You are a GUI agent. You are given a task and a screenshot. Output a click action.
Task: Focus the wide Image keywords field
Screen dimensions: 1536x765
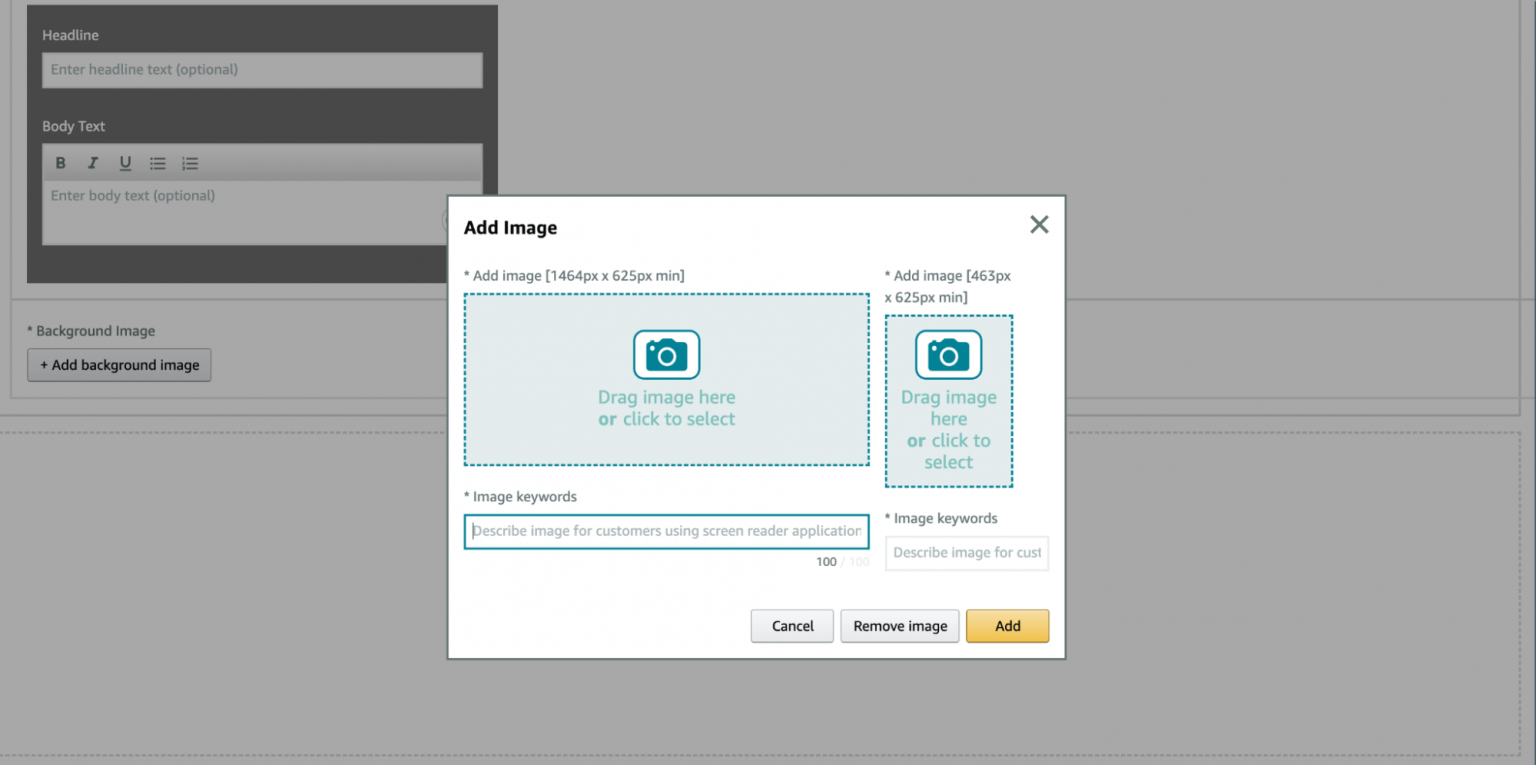(x=666, y=531)
